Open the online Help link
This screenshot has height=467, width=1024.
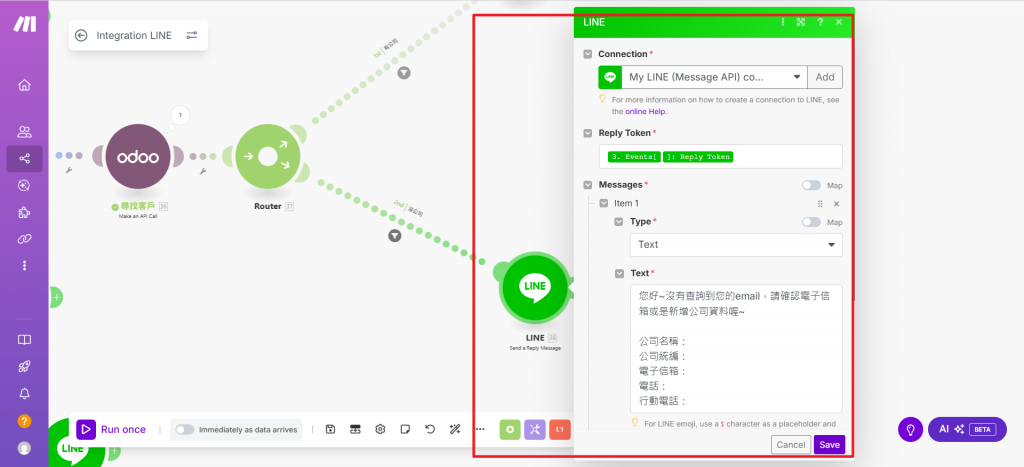pos(645,112)
